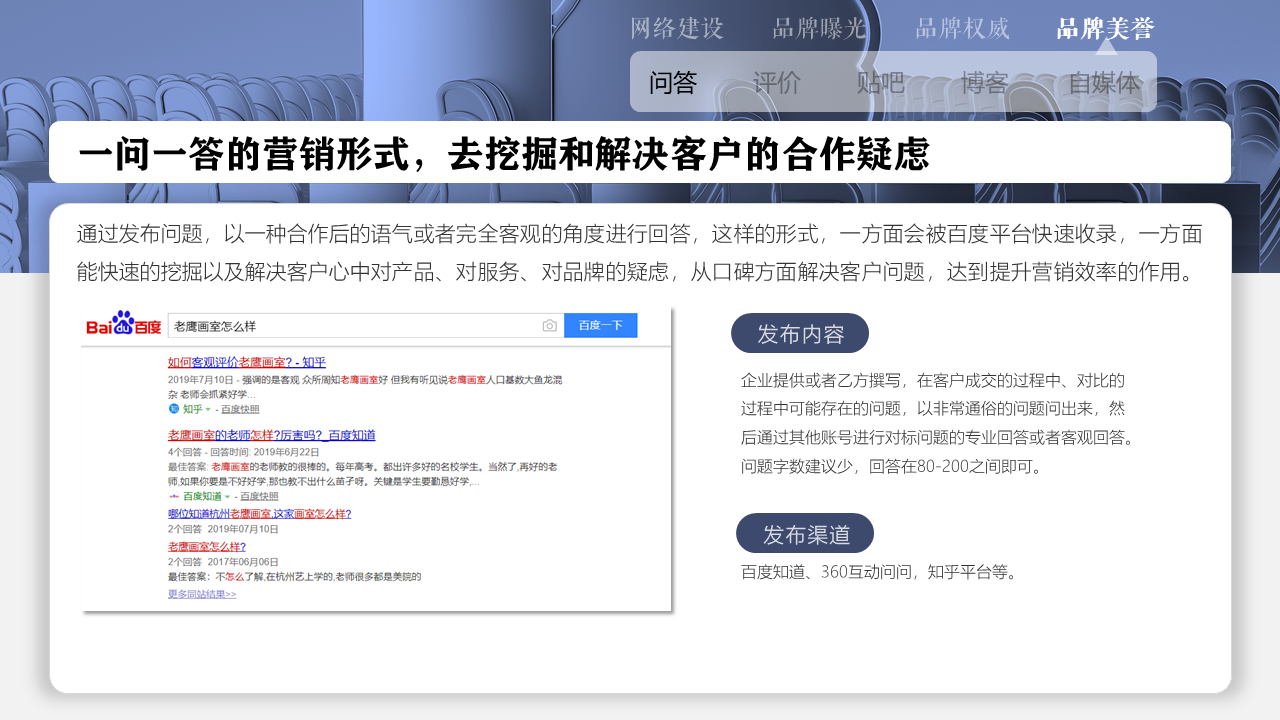Click the camera image-search icon

[x=550, y=325]
